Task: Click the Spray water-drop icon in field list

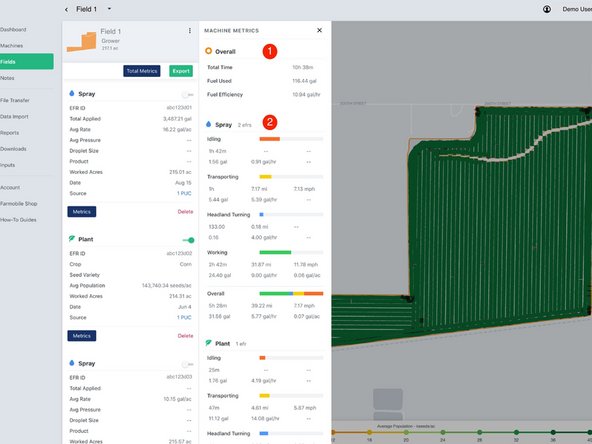Action: pos(72,93)
